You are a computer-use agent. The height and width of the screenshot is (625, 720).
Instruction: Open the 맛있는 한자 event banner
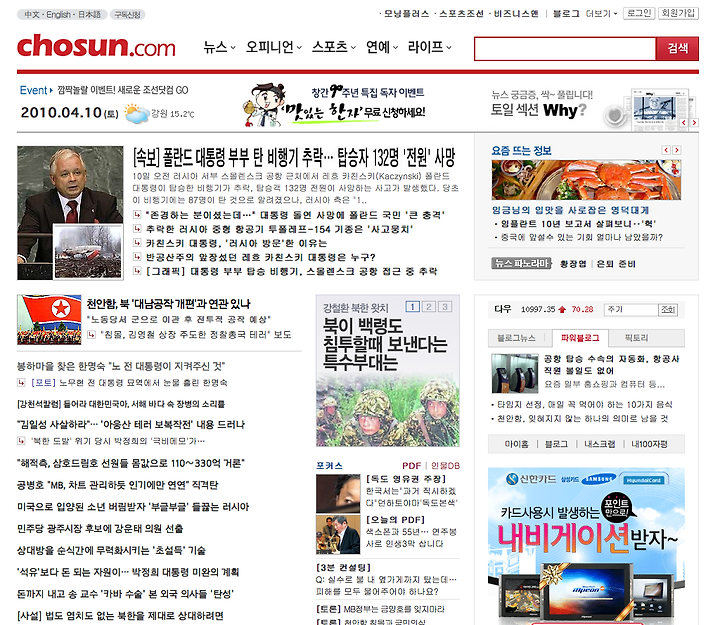(x=334, y=105)
